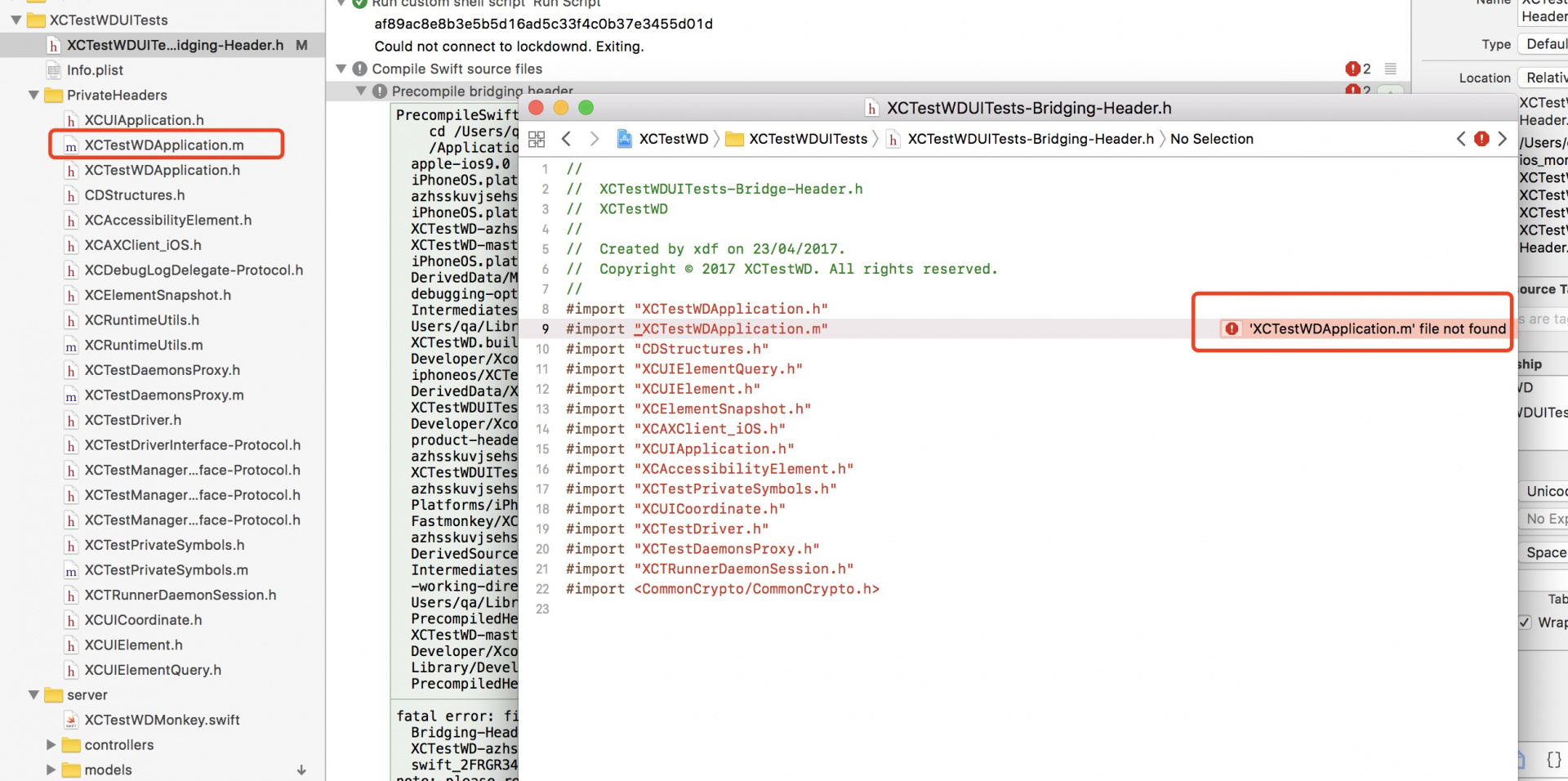This screenshot has height=781, width=1568.
Task: Click the down arrow filter icon in navigator
Action: coord(301,770)
